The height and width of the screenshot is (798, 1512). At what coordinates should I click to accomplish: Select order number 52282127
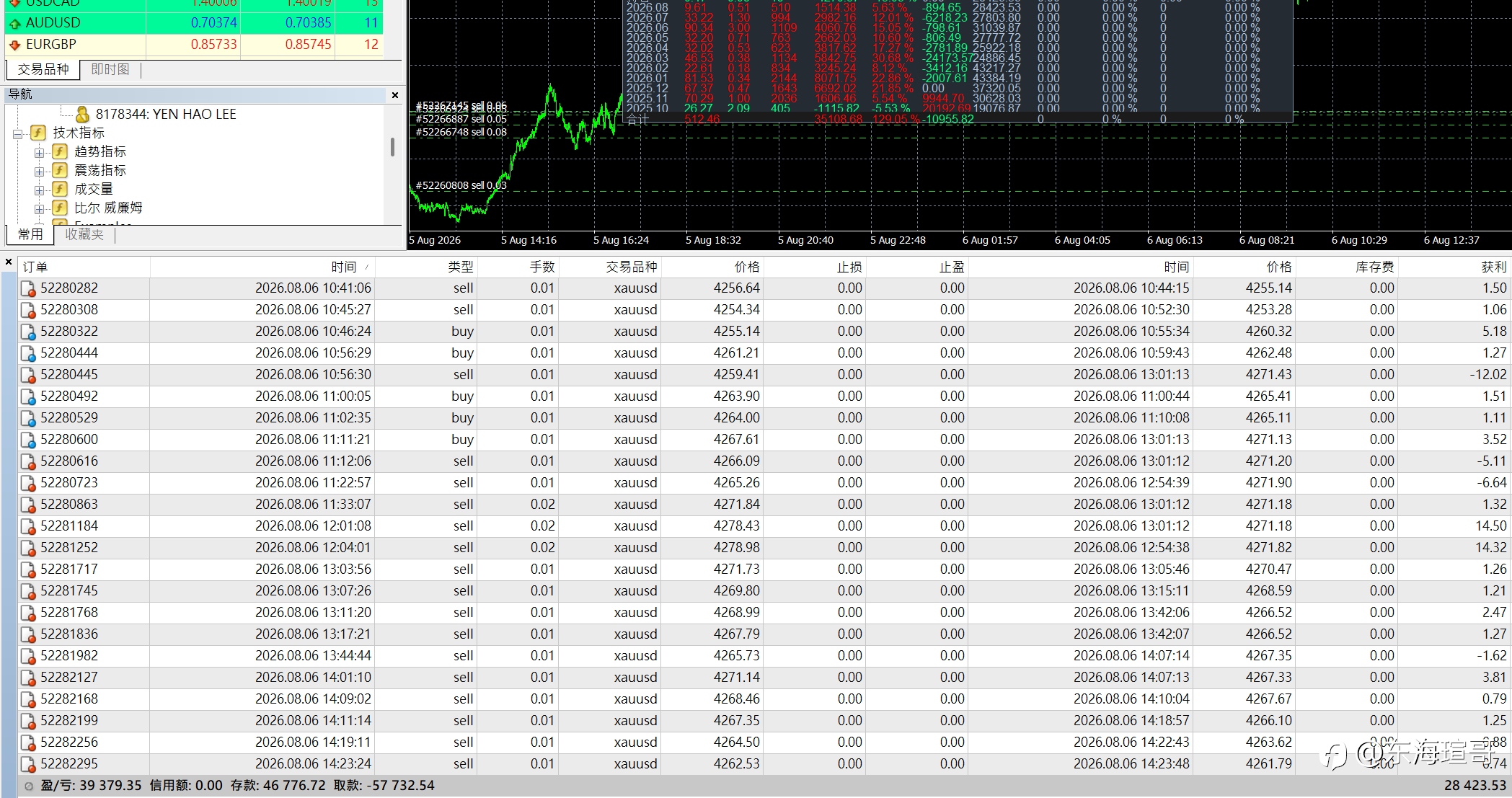tap(69, 678)
